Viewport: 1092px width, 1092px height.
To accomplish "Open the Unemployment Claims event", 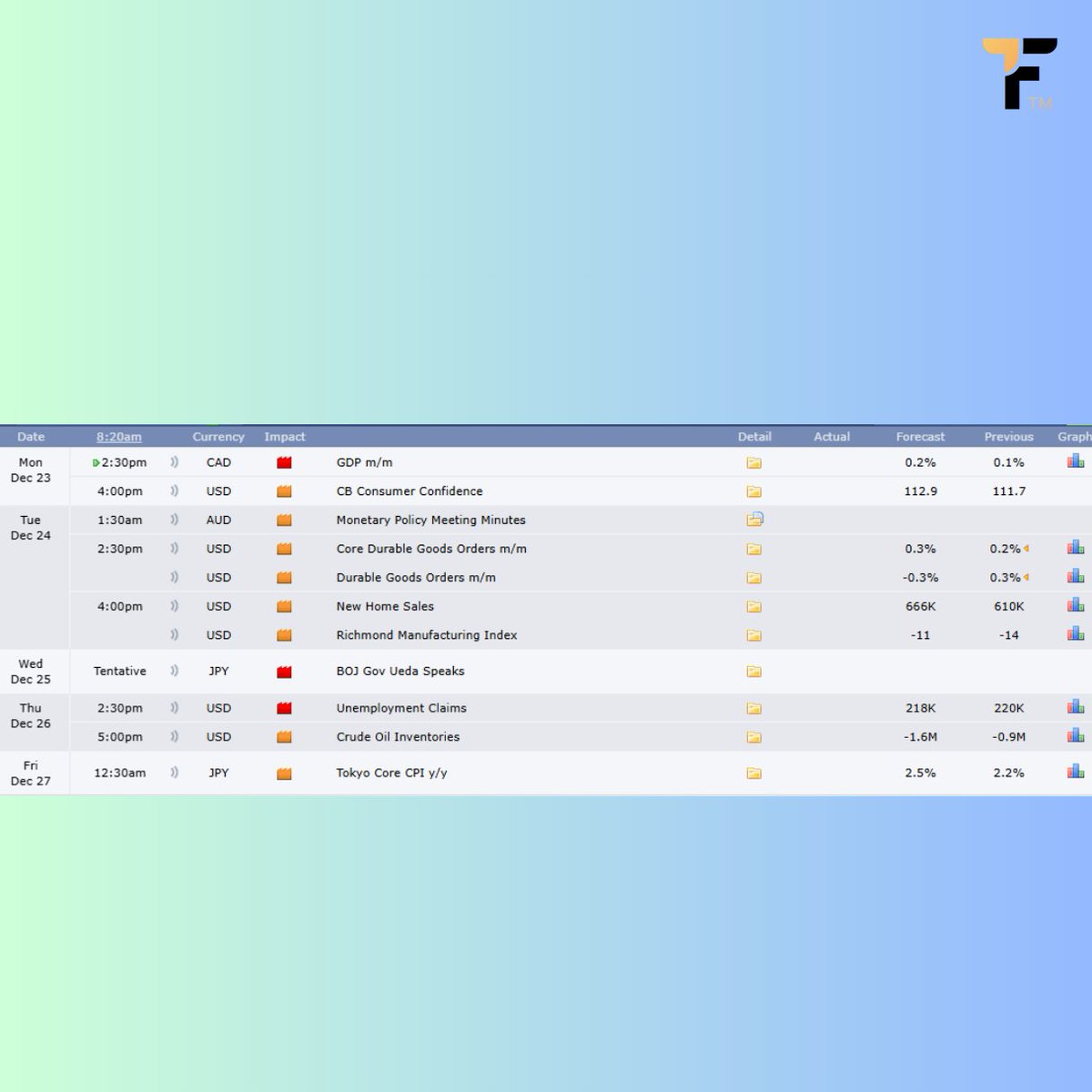I will 401,708.
